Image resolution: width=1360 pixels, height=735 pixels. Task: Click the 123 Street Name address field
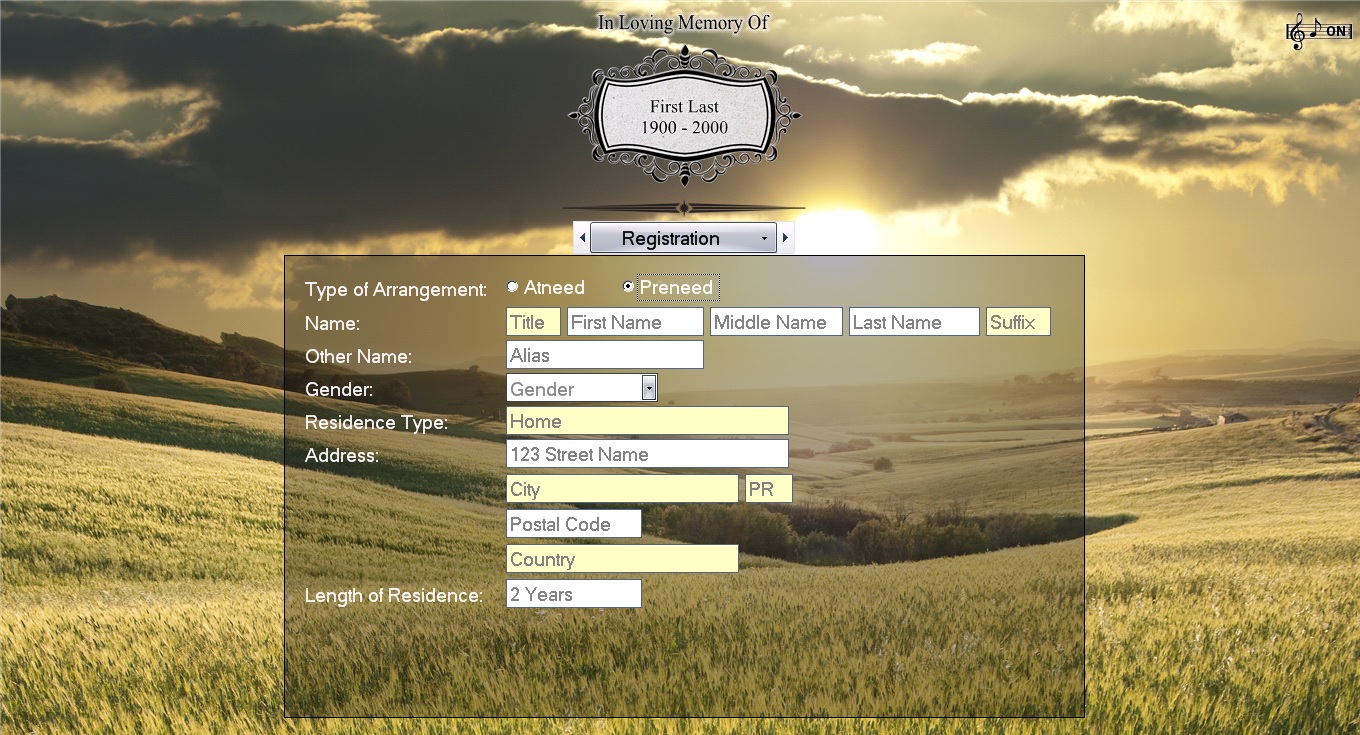[x=647, y=454]
